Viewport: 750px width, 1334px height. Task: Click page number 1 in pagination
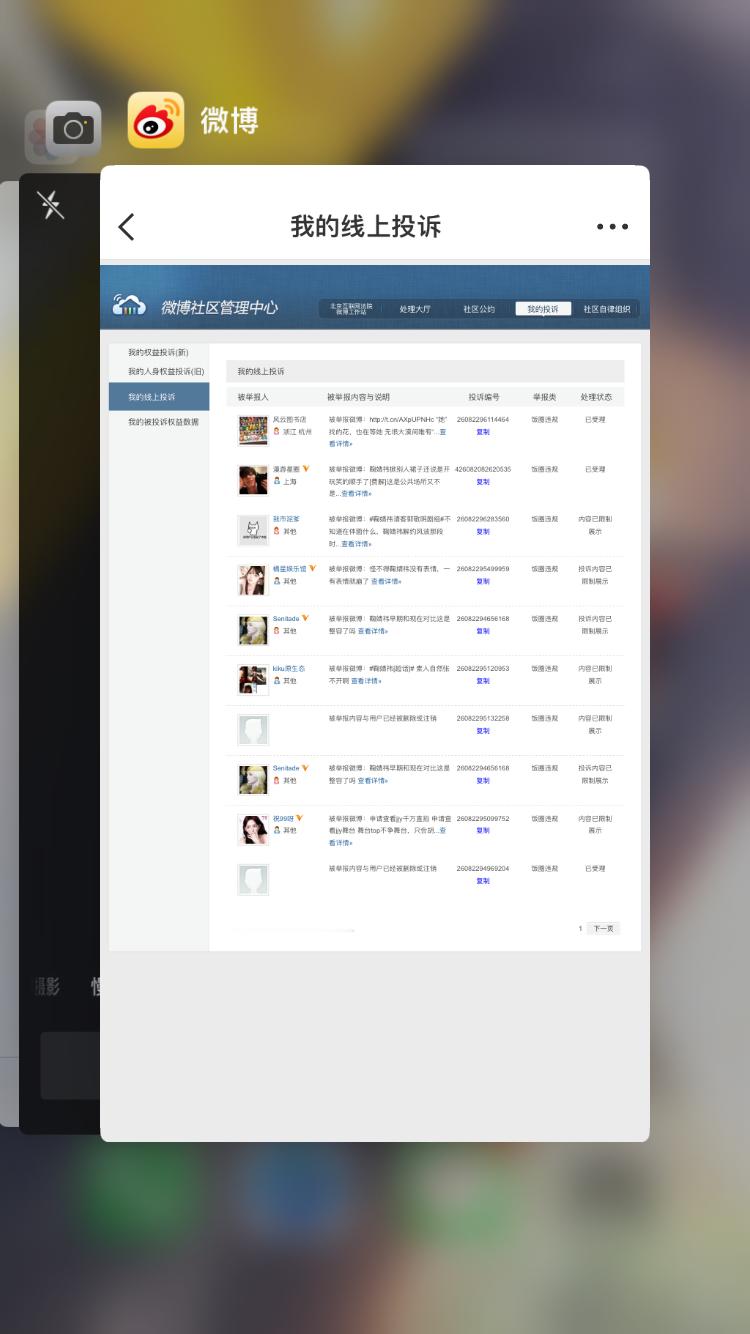click(x=580, y=929)
